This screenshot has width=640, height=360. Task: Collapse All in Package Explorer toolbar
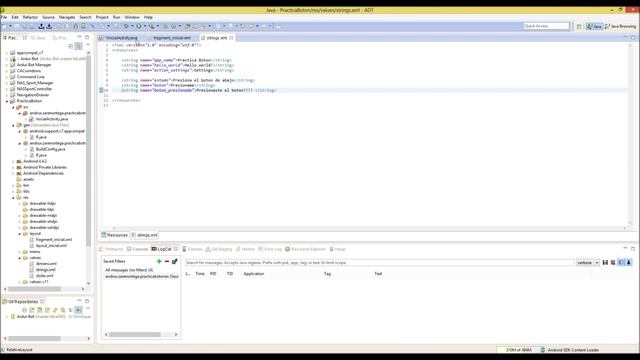click(x=71, y=46)
